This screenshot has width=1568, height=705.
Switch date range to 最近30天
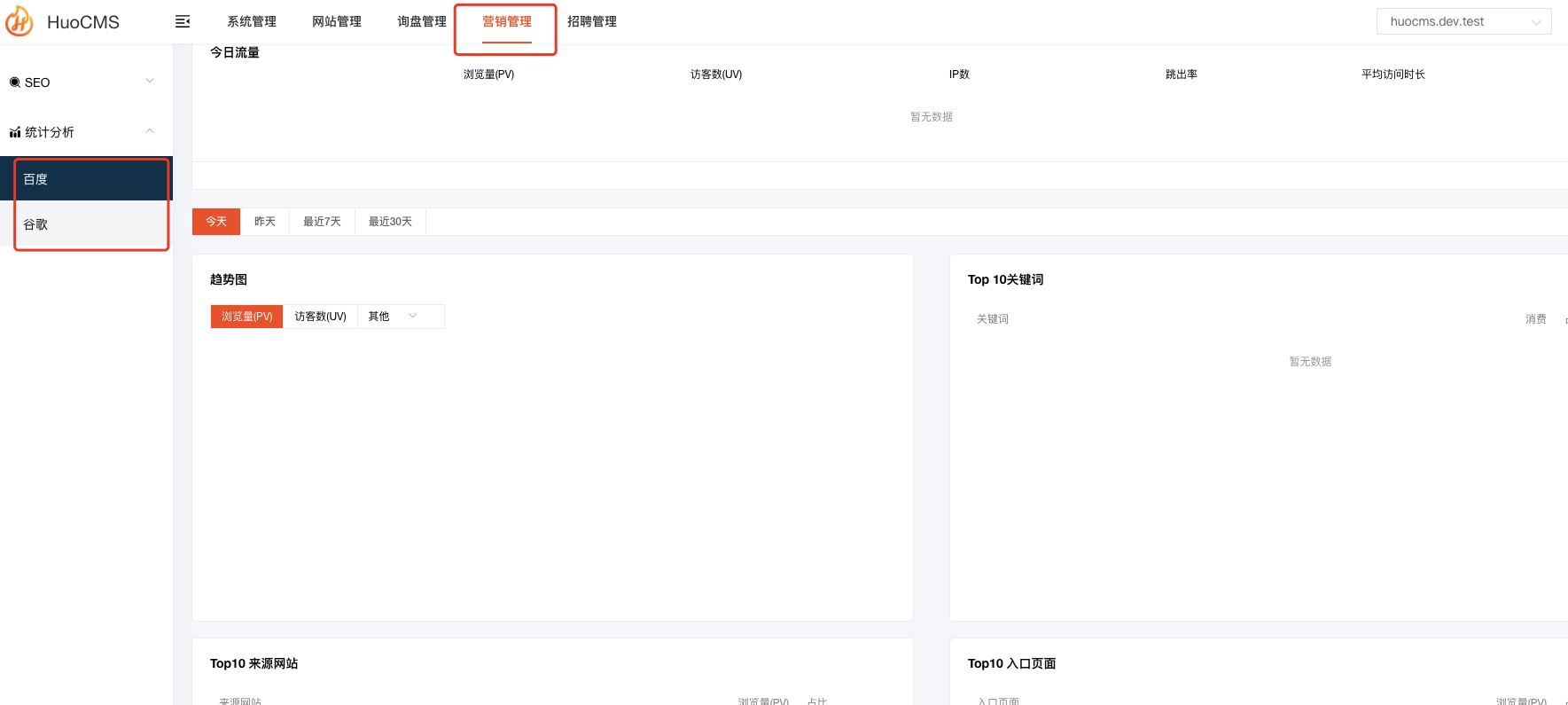(390, 222)
